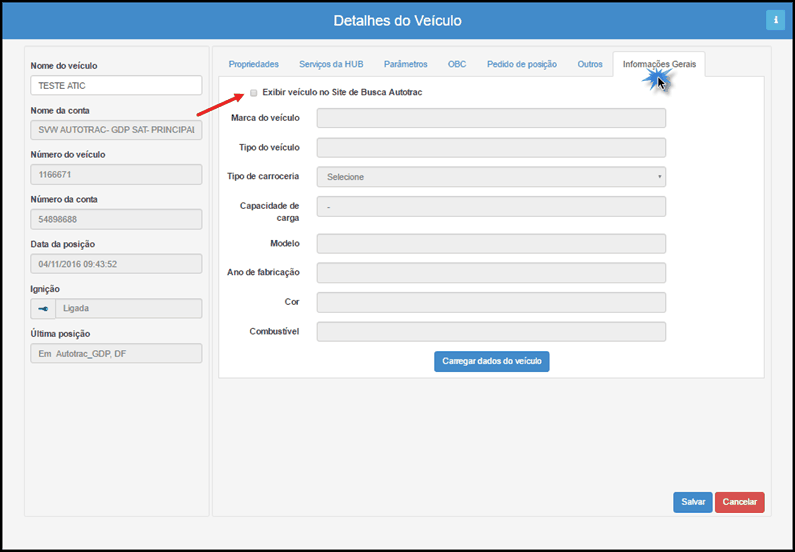Open the Tipo de carroceria dropdown
The width and height of the screenshot is (795, 552).
pos(491,177)
